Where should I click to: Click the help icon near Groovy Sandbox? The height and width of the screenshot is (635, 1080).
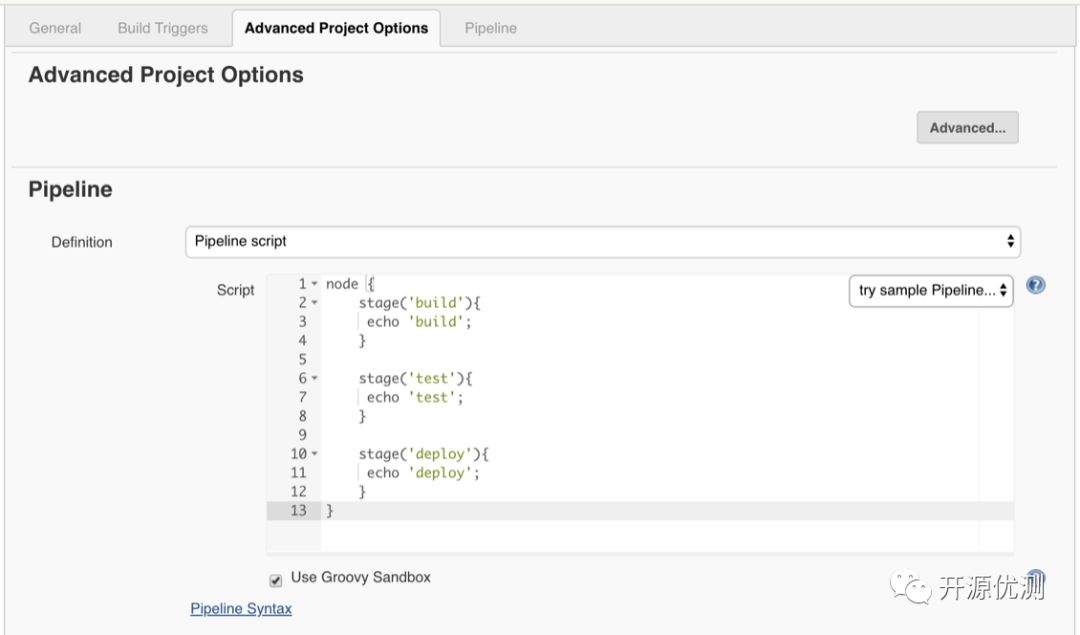click(1036, 578)
